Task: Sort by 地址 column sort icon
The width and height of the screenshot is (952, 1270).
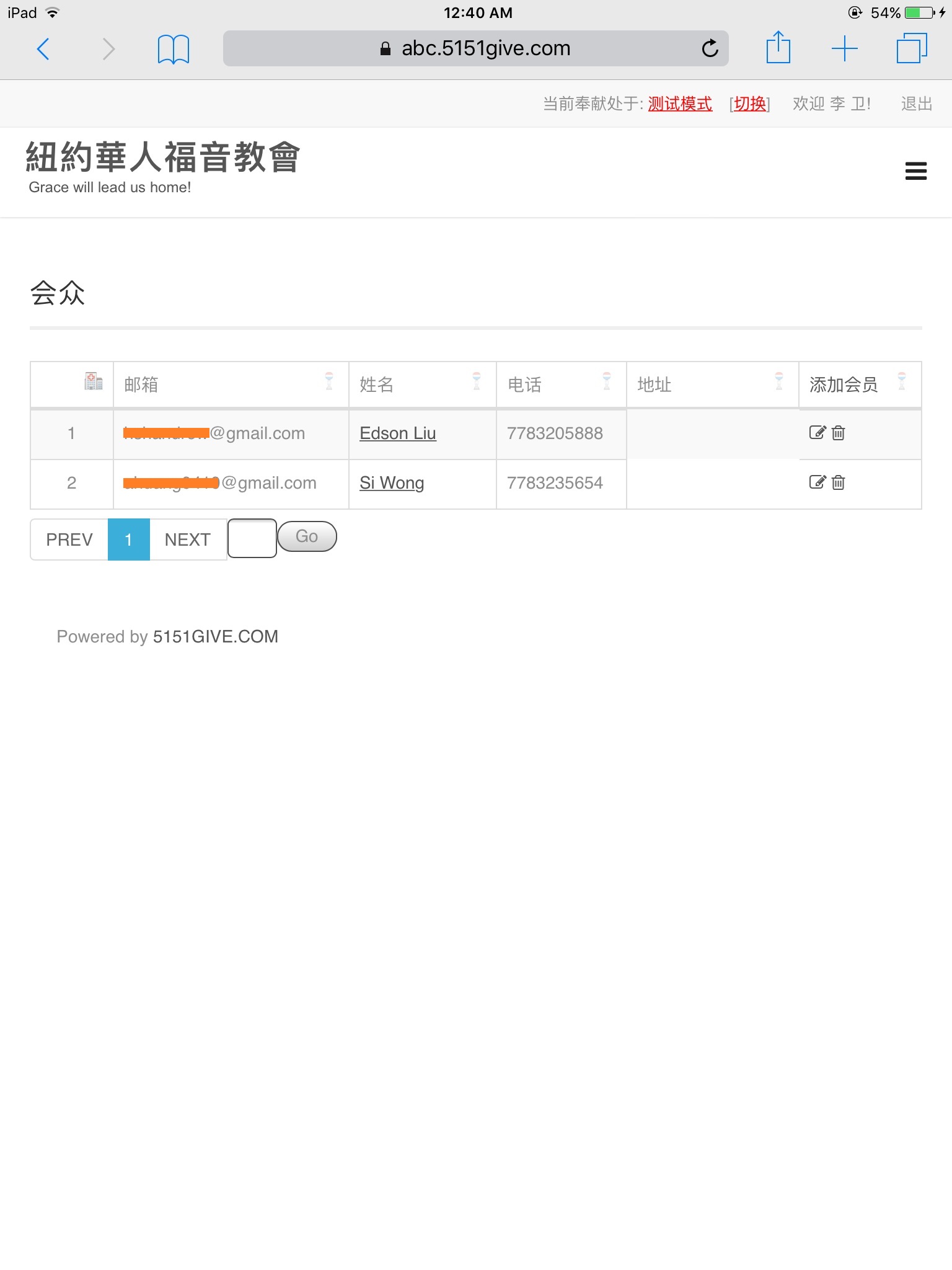Action: click(x=779, y=381)
